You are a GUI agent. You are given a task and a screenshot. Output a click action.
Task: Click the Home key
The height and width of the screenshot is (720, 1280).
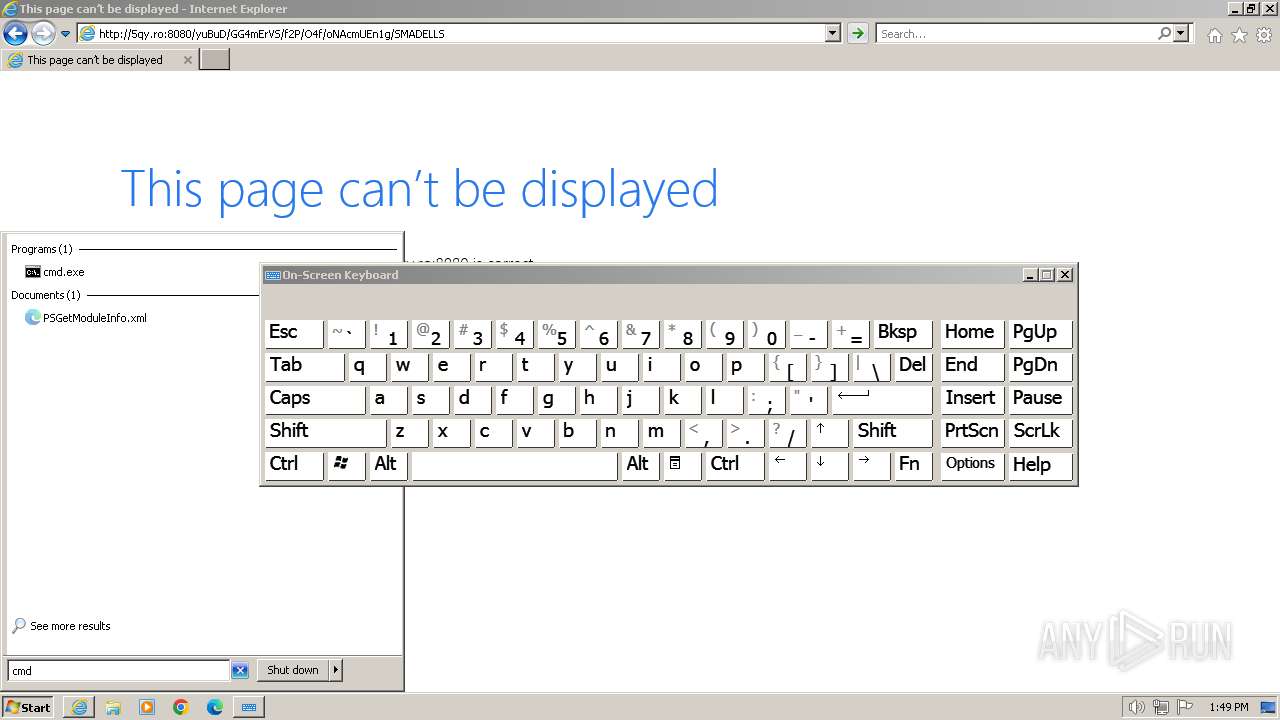coord(972,333)
